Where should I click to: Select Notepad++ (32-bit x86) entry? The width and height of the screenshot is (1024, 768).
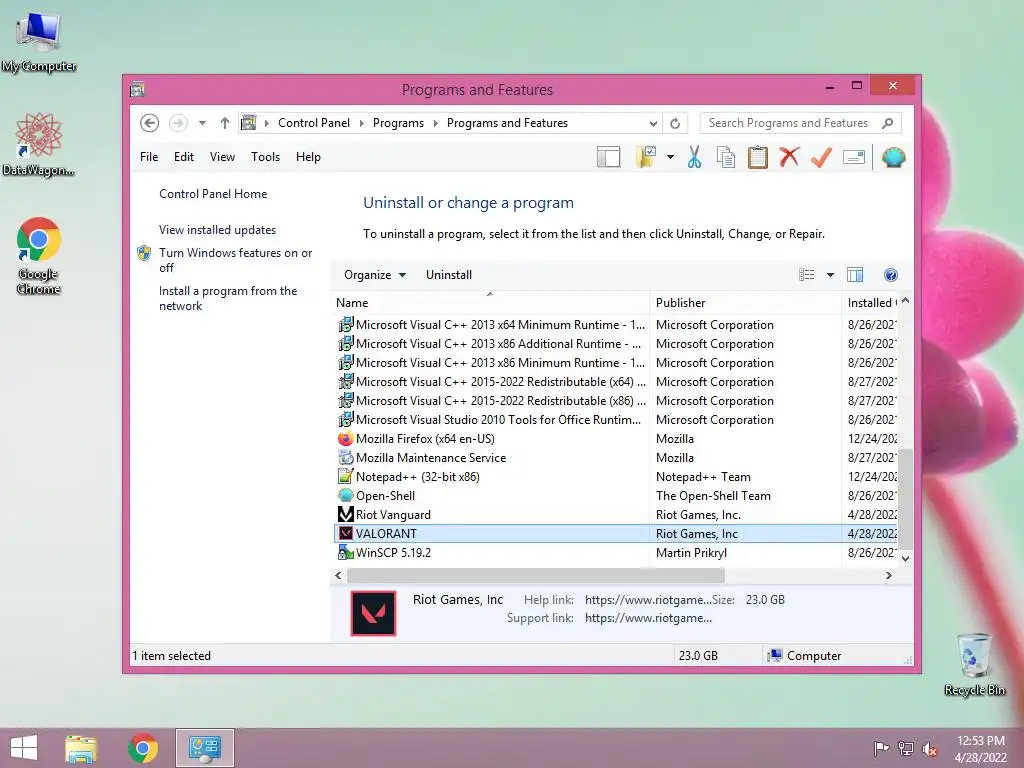(x=616, y=477)
